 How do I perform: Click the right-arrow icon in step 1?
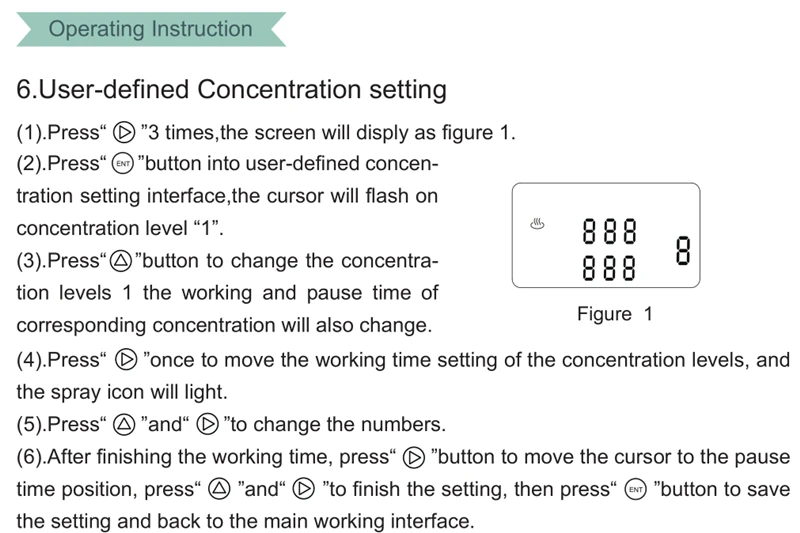point(124,133)
